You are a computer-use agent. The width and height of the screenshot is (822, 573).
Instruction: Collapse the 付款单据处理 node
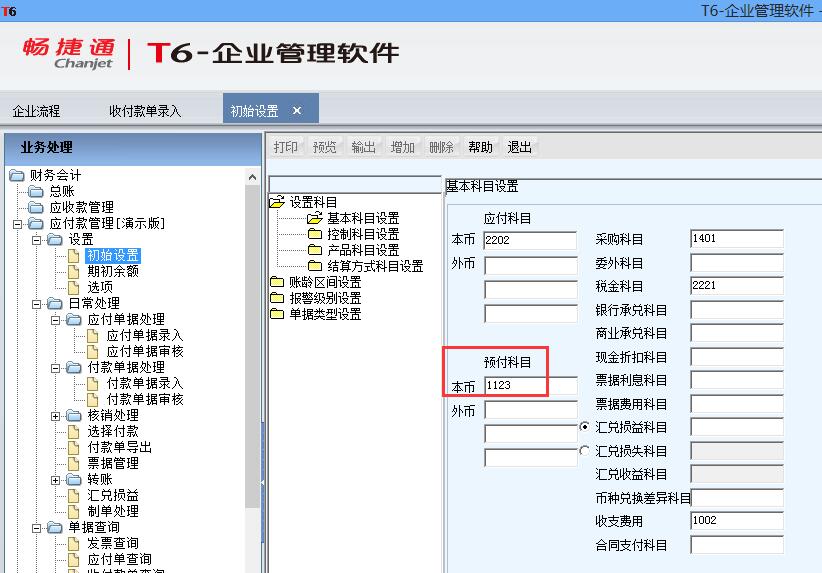pos(56,368)
